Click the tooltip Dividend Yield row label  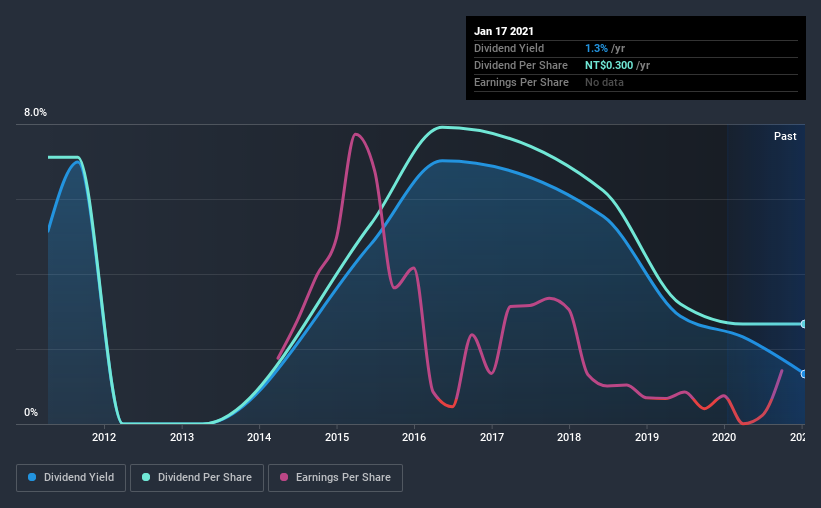pyautogui.click(x=509, y=48)
